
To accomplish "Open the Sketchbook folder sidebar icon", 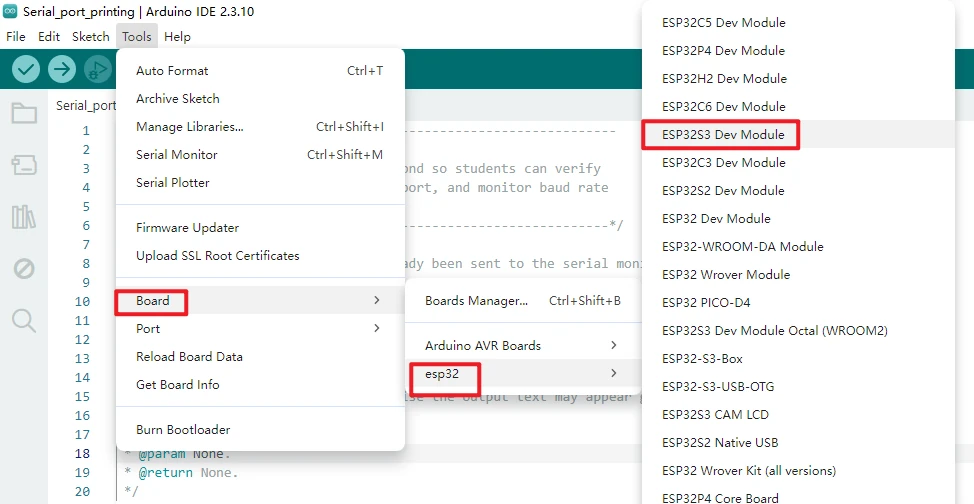I will [x=24, y=113].
